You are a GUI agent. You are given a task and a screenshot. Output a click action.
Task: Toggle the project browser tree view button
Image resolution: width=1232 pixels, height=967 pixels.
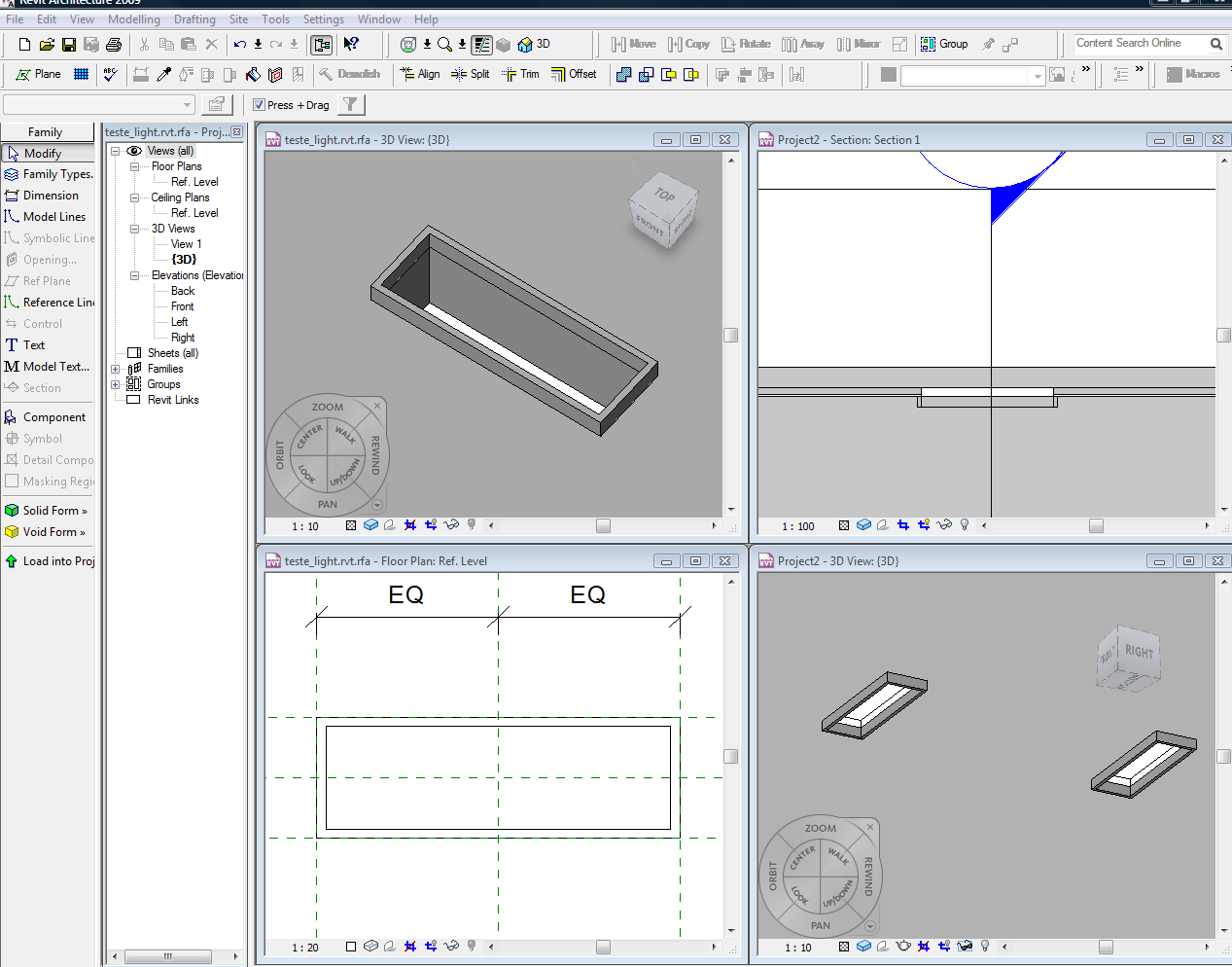pyautogui.click(x=322, y=45)
